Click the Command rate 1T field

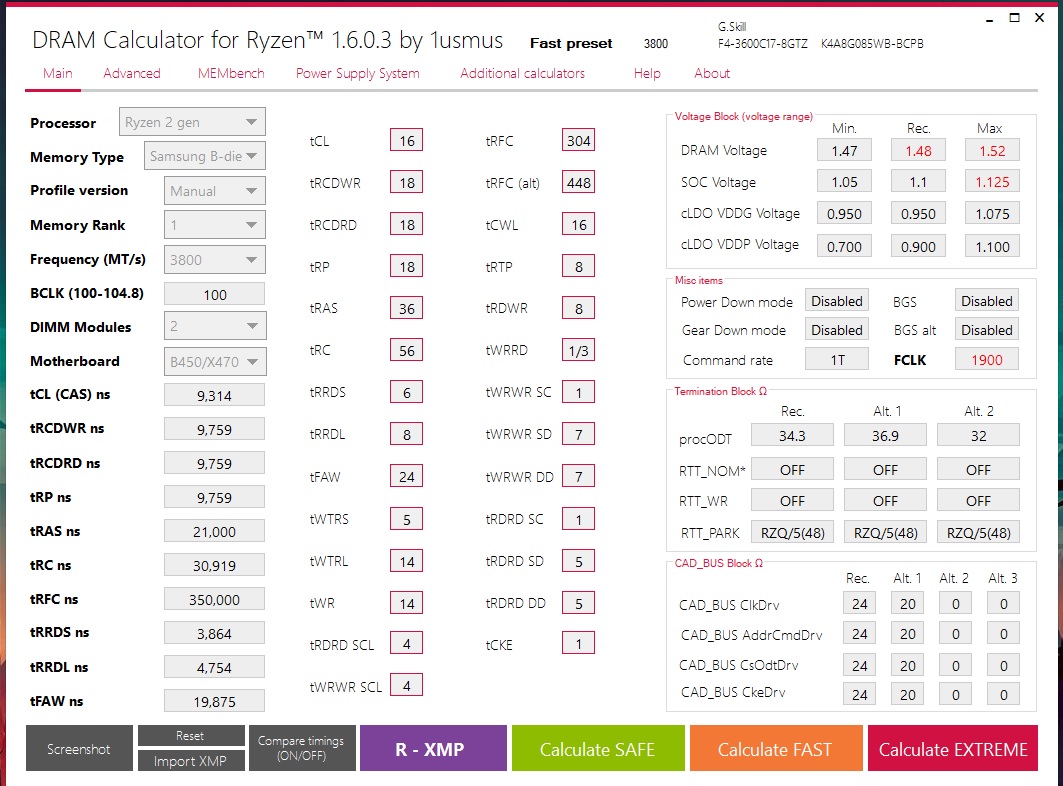(837, 359)
